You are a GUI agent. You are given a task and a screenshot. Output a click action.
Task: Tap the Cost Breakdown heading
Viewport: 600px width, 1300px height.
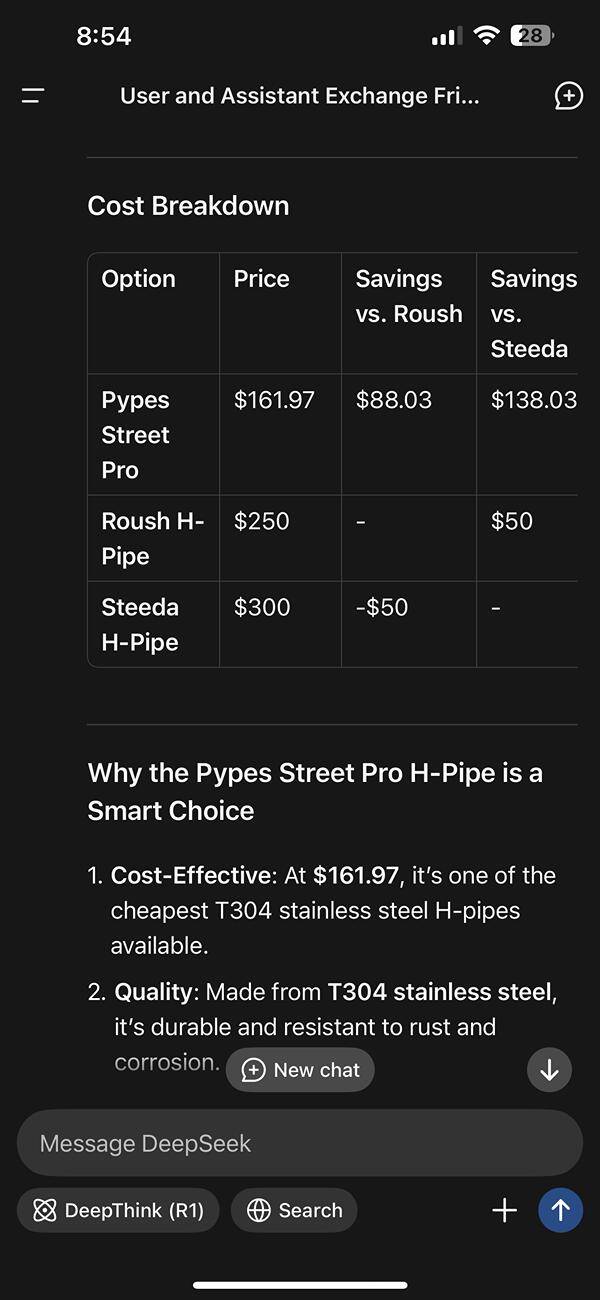tap(188, 206)
